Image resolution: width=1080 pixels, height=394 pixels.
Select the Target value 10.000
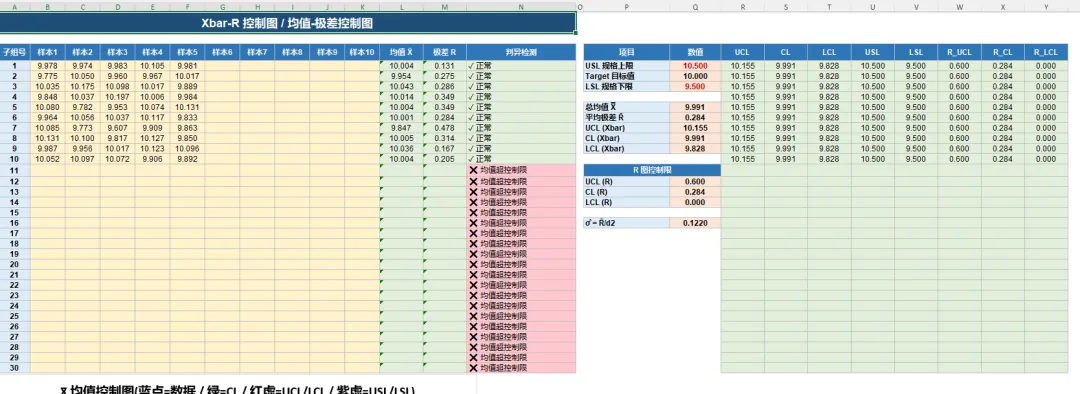tap(695, 76)
